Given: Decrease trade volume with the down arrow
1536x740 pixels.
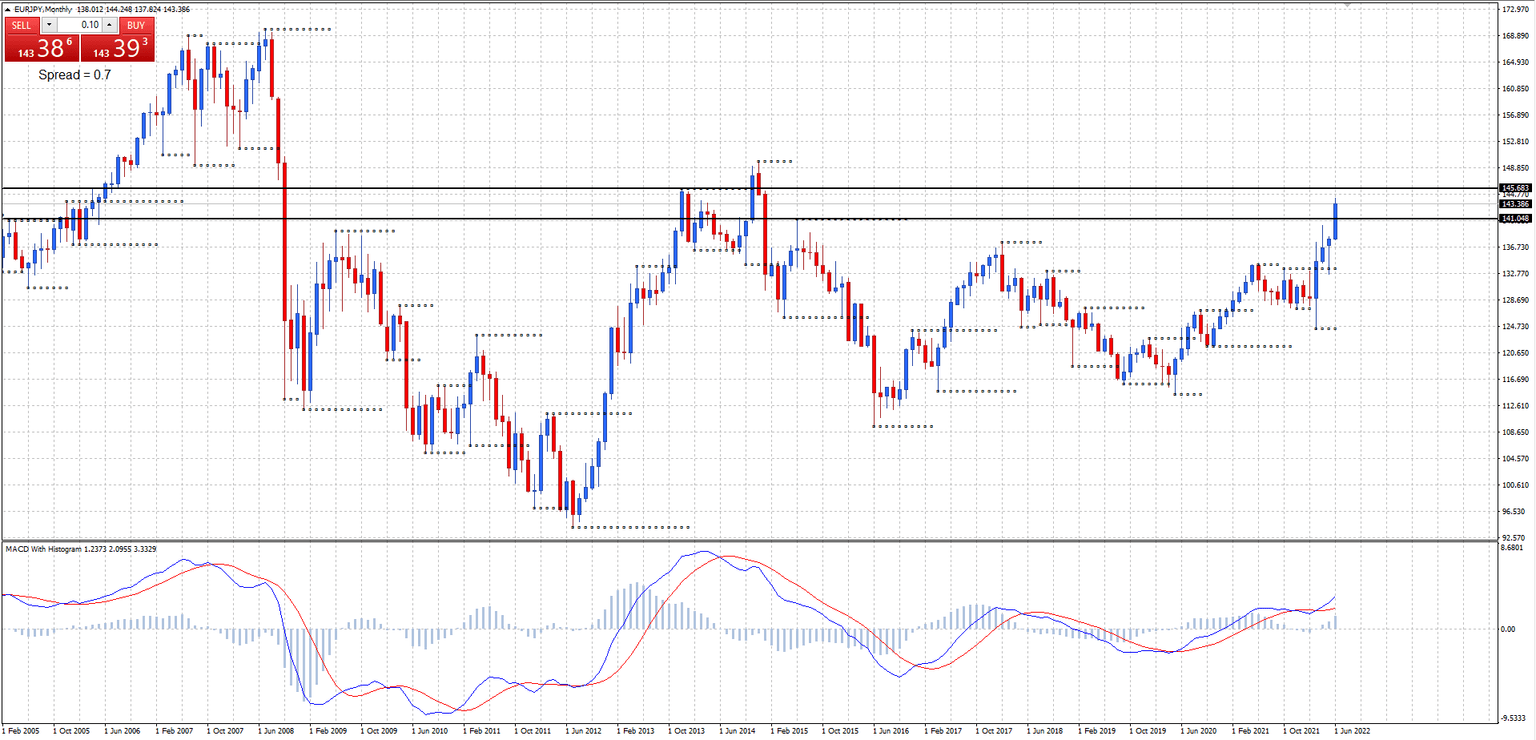Looking at the screenshot, I should point(49,25).
